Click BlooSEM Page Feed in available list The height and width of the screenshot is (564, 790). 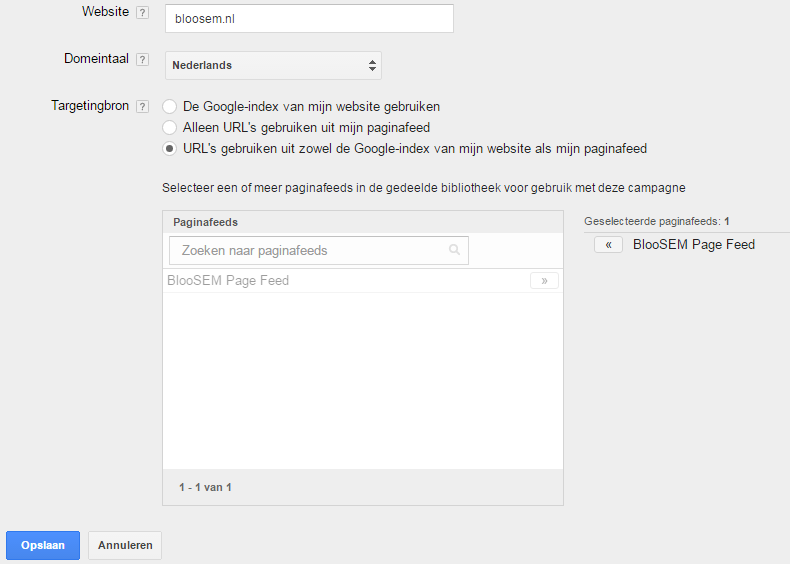tap(228, 281)
